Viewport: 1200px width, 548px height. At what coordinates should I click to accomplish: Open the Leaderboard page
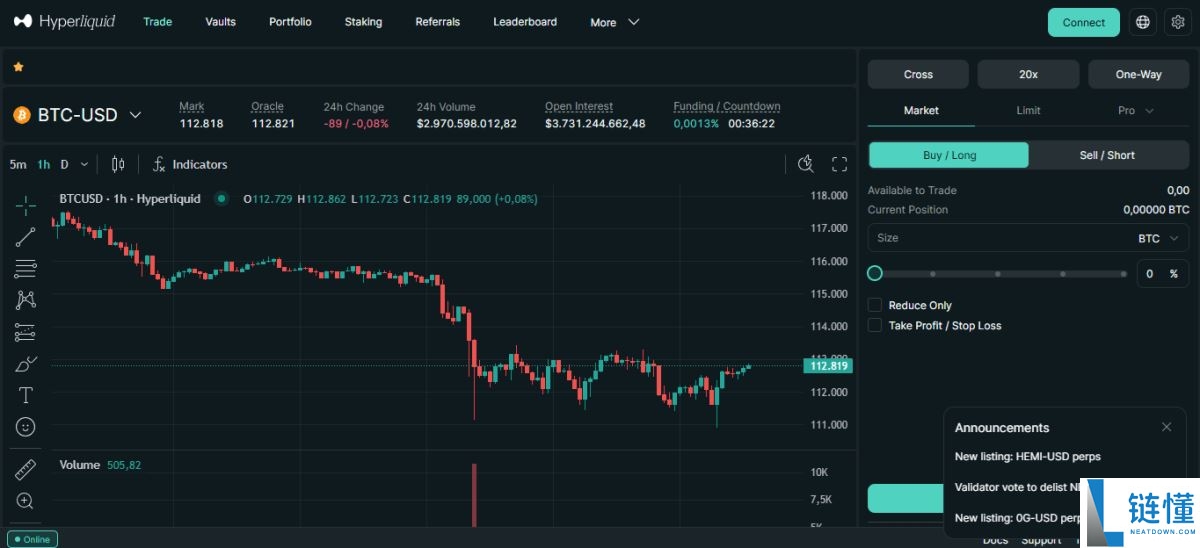click(x=525, y=21)
